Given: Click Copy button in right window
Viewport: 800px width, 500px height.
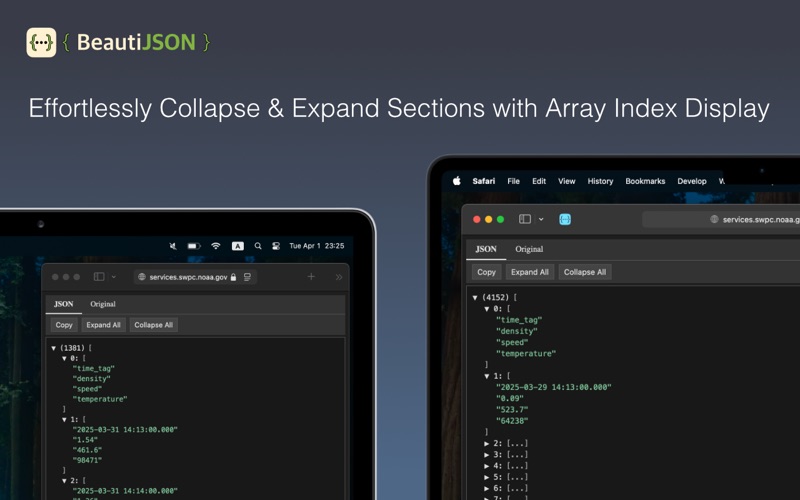Looking at the screenshot, I should click(x=486, y=272).
